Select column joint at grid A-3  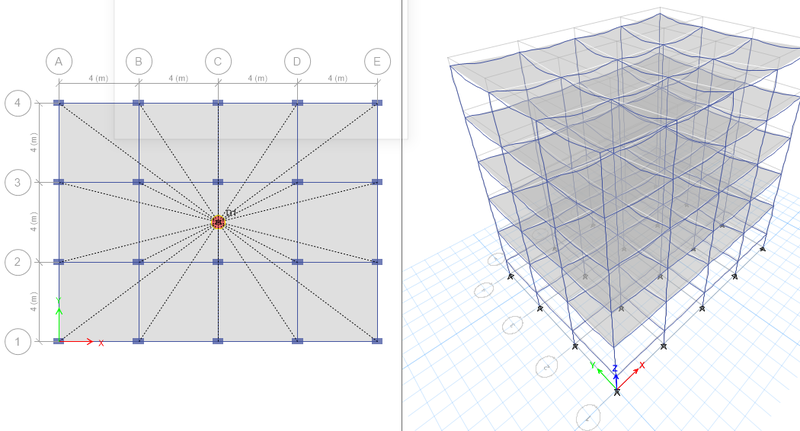pos(59,182)
